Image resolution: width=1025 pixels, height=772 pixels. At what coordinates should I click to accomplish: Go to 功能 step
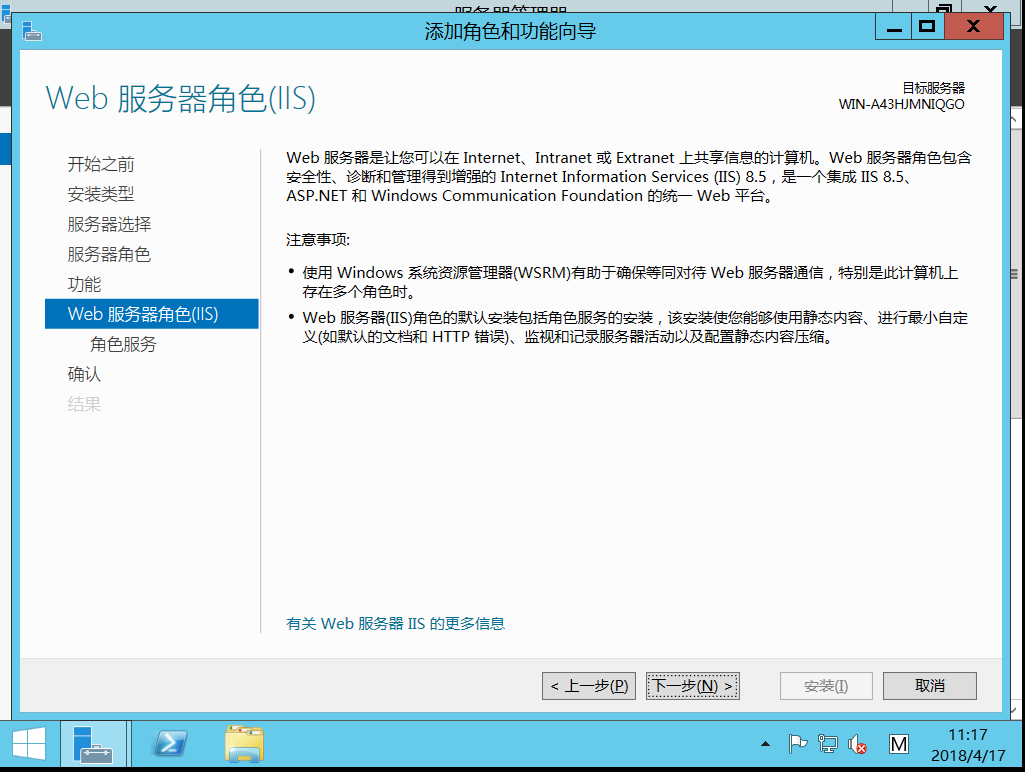pos(84,284)
